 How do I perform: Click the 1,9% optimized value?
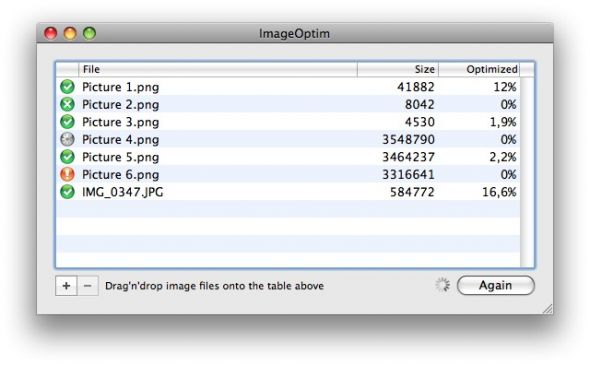[503, 122]
